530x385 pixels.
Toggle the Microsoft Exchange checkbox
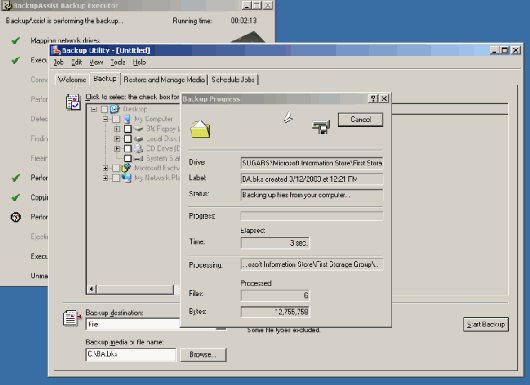[116, 168]
